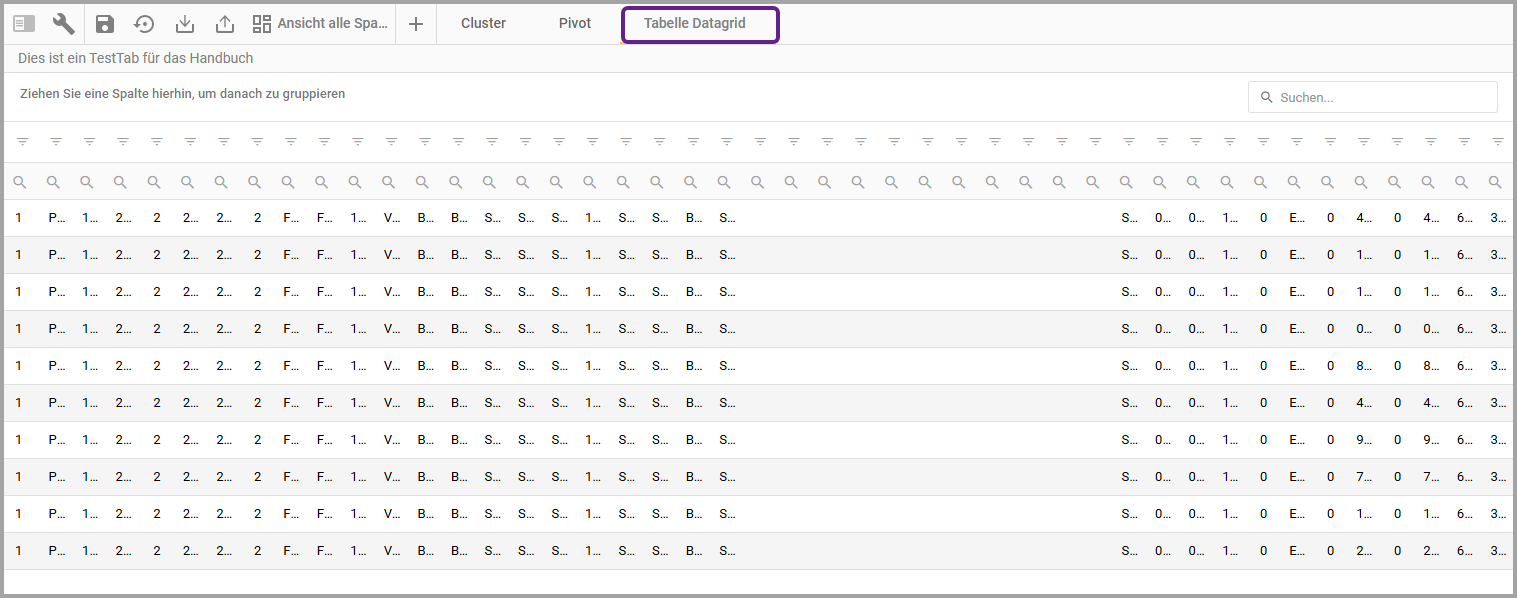Image resolution: width=1517 pixels, height=598 pixels.
Task: Click the floppy disk save icon
Action: pos(105,24)
